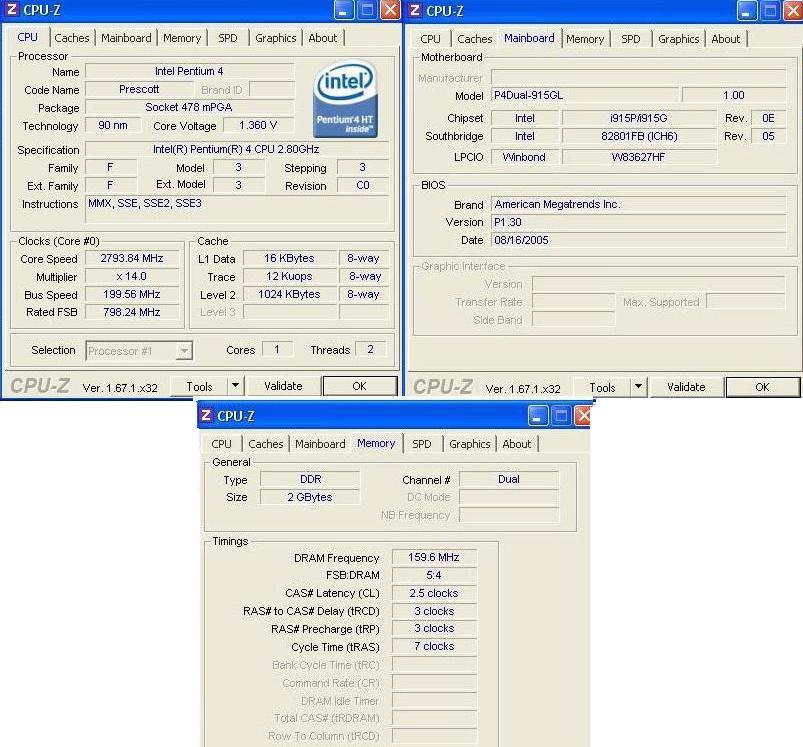Switch to Memory tab in Mainboard window
The image size is (803, 747).
tap(585, 39)
